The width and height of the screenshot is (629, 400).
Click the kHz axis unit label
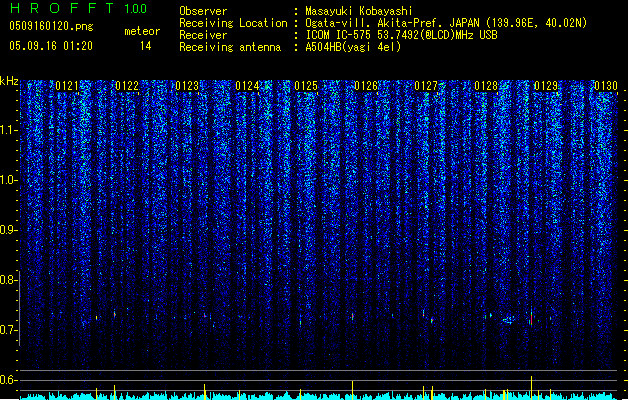point(9,81)
